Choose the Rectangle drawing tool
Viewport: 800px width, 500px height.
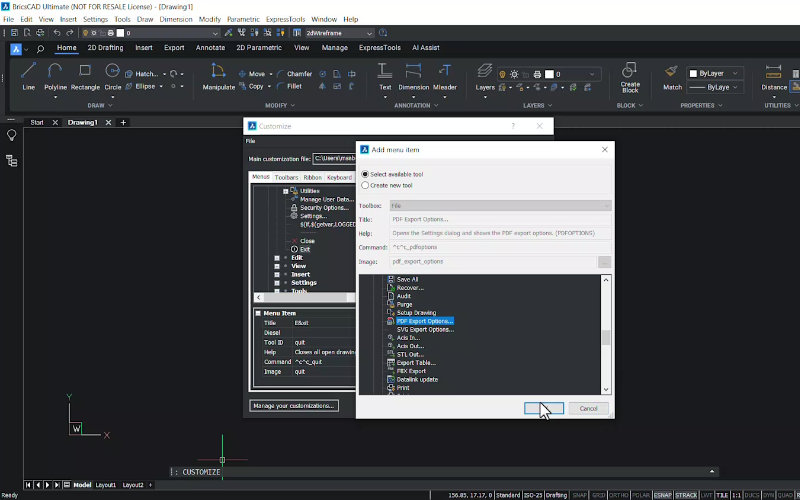click(85, 74)
